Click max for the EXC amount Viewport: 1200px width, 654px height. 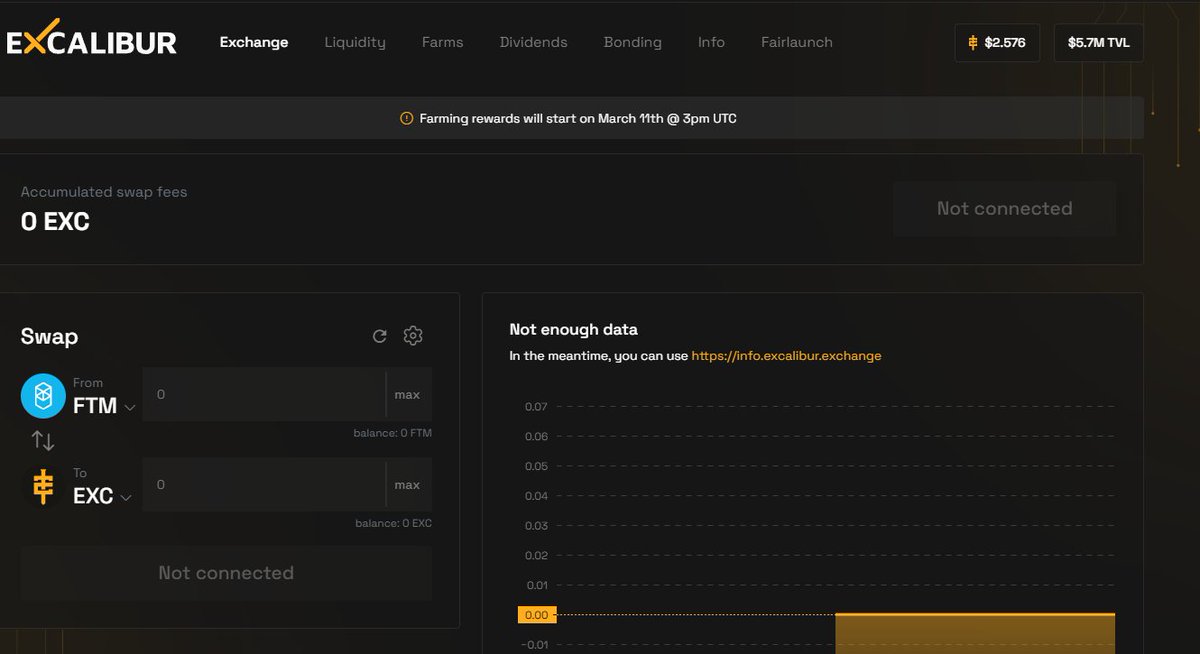(x=407, y=484)
